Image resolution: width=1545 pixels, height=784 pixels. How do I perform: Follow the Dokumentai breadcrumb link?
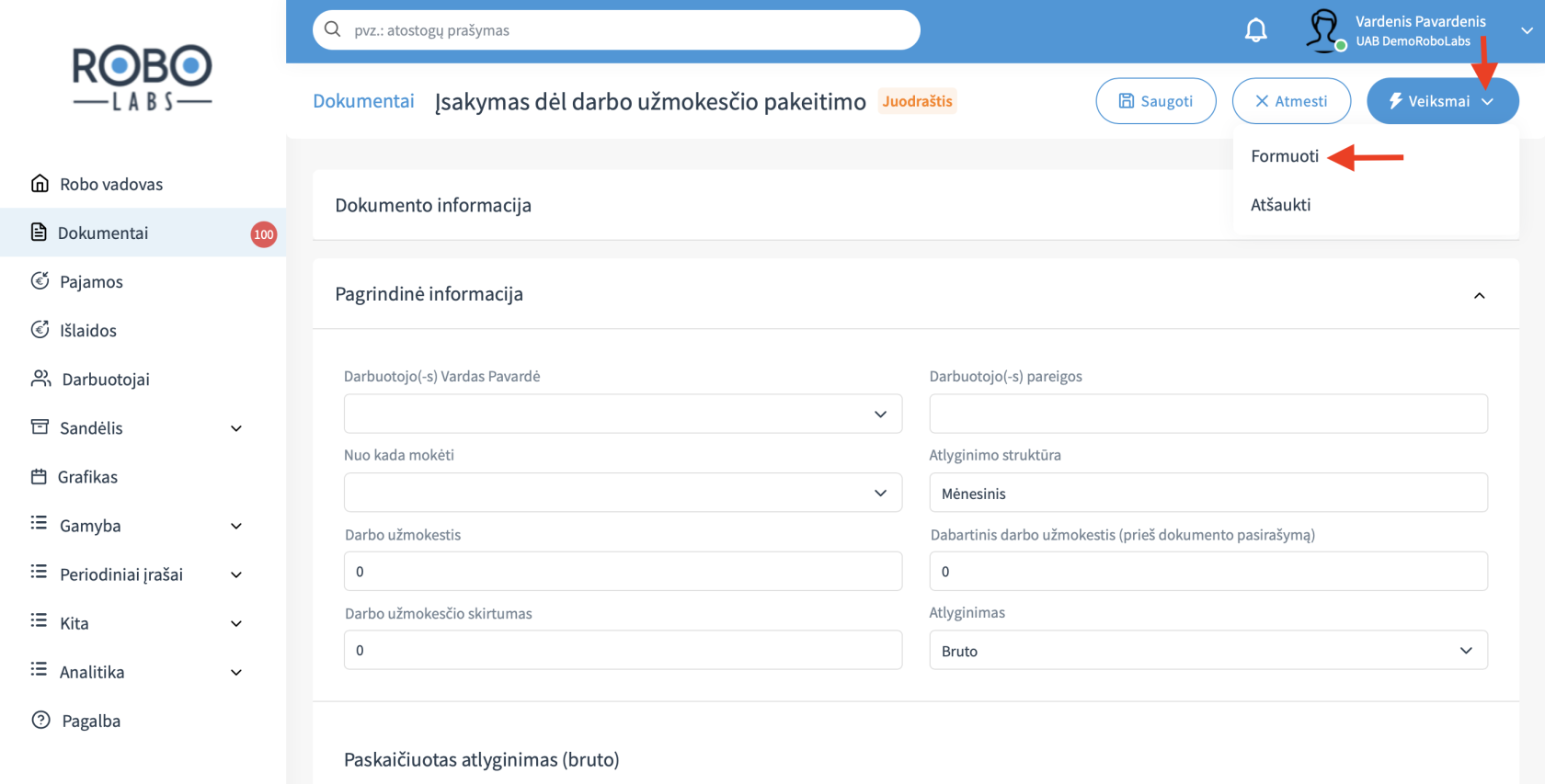click(363, 101)
